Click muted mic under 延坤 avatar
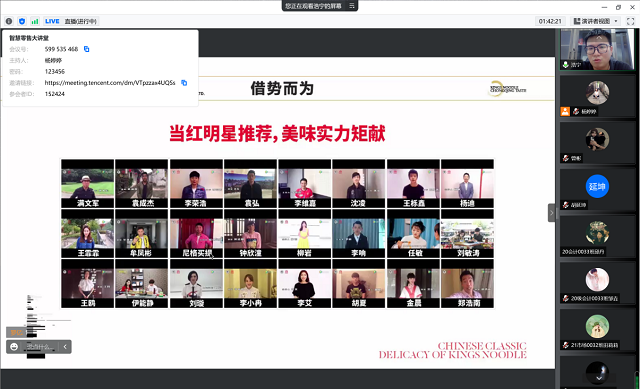The height and width of the screenshot is (389, 640). click(566, 205)
